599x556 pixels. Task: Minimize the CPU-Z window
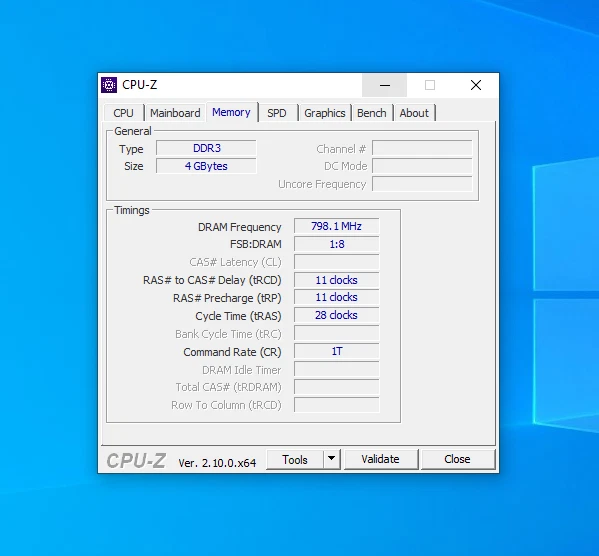click(x=385, y=85)
